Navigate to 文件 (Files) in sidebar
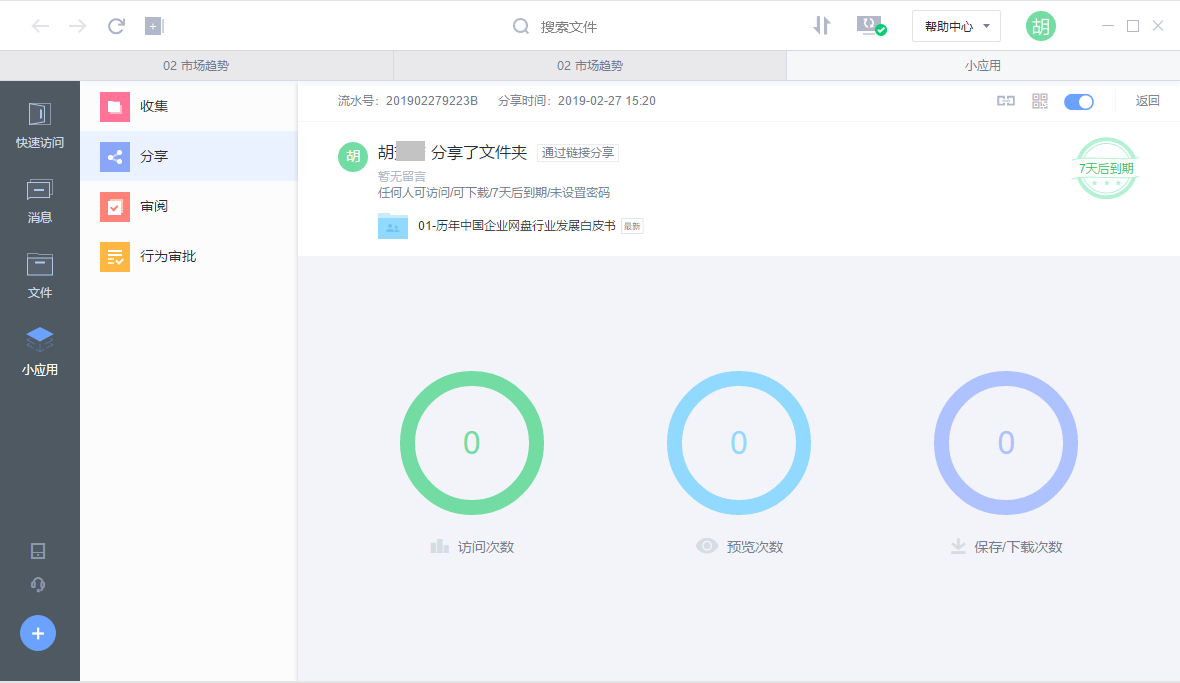1180x683 pixels. 39,274
